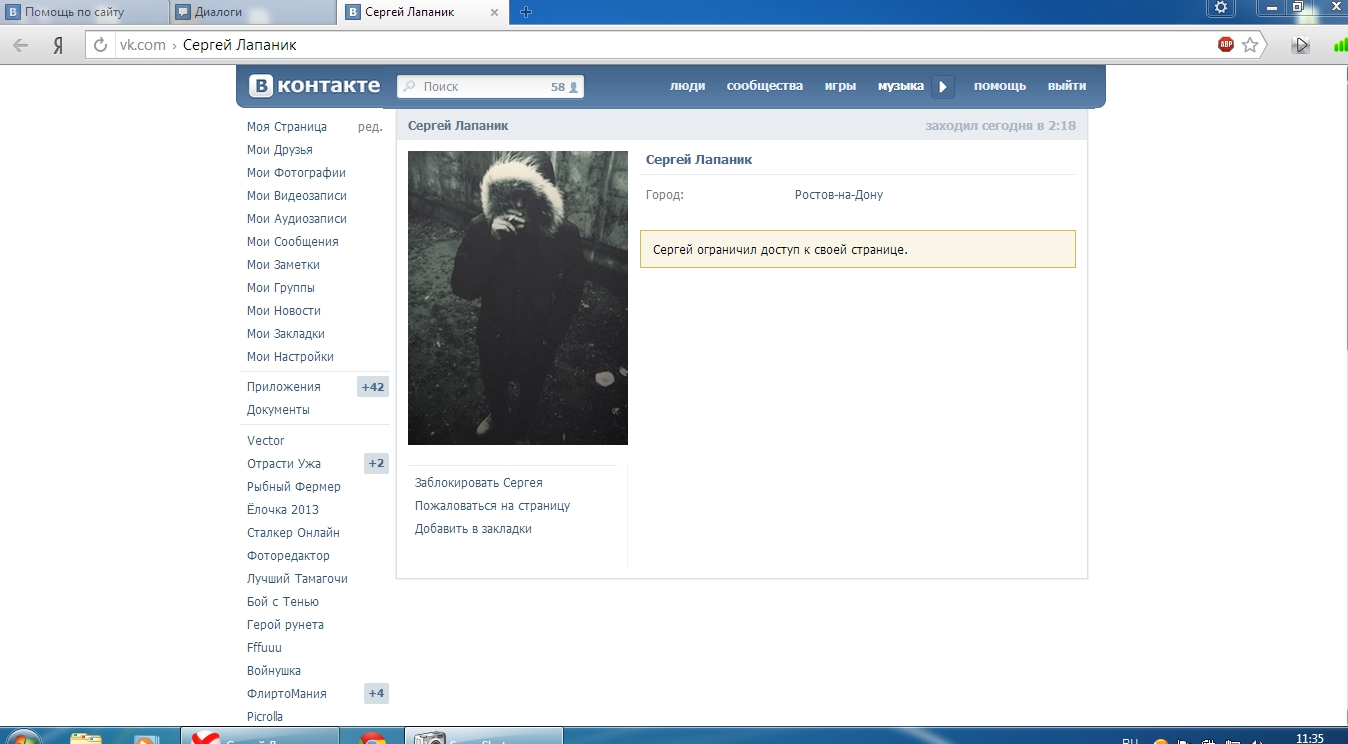The height and width of the screenshot is (744, 1348).
Task: Bookmark this page with the star icon
Action: [1250, 44]
